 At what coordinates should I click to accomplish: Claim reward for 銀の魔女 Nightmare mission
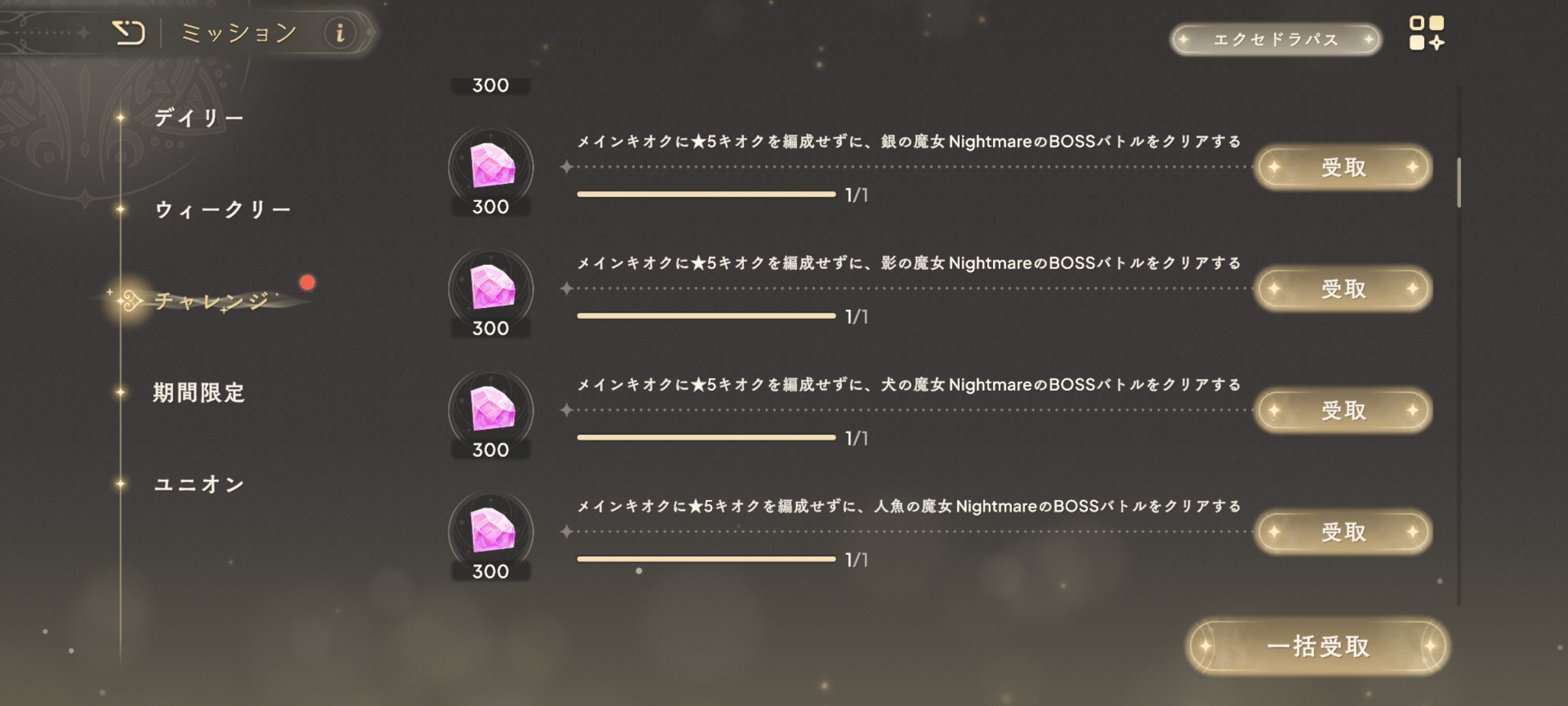pyautogui.click(x=1343, y=167)
